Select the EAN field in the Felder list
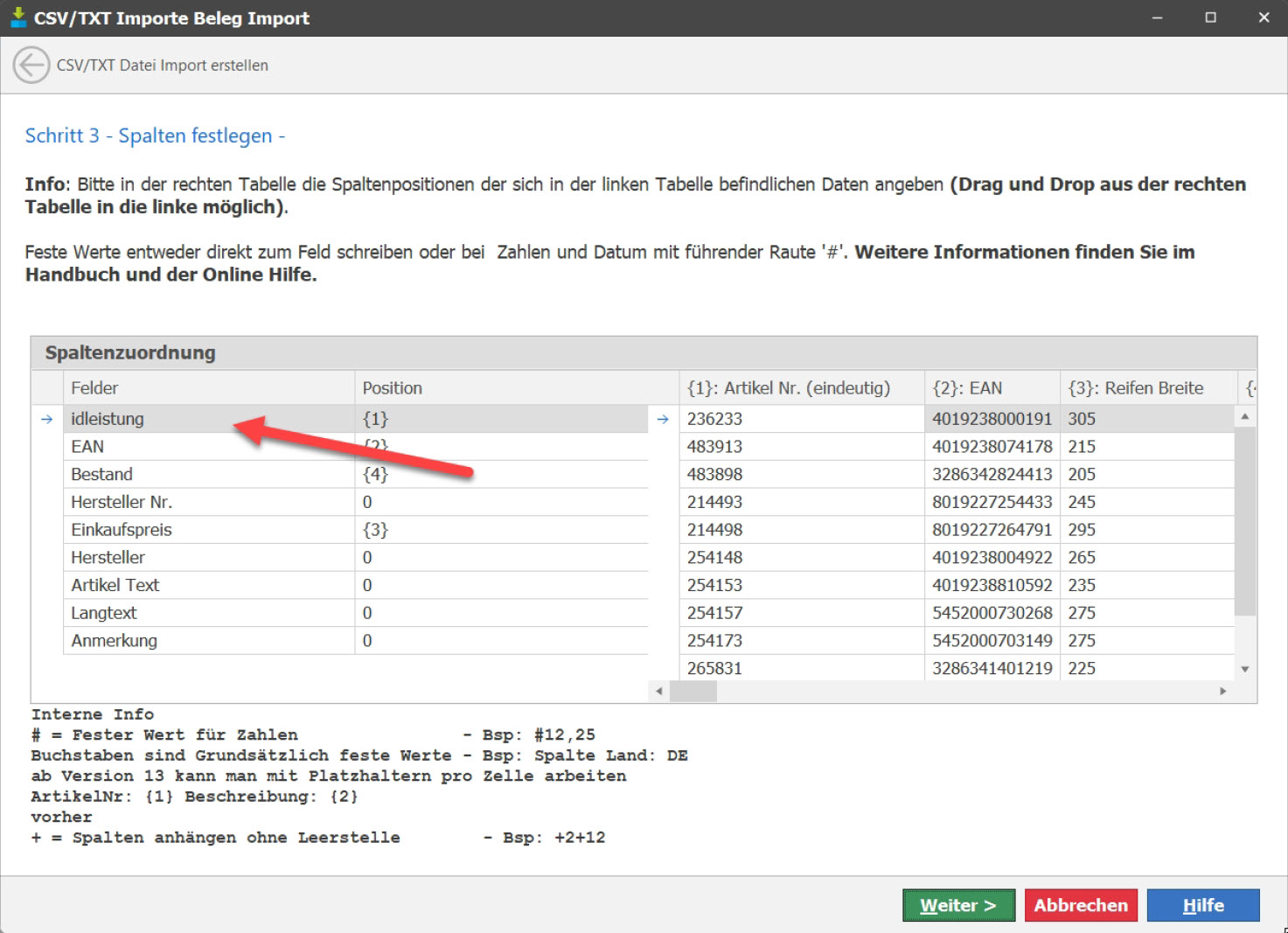The height and width of the screenshot is (933, 1288). pos(209,447)
